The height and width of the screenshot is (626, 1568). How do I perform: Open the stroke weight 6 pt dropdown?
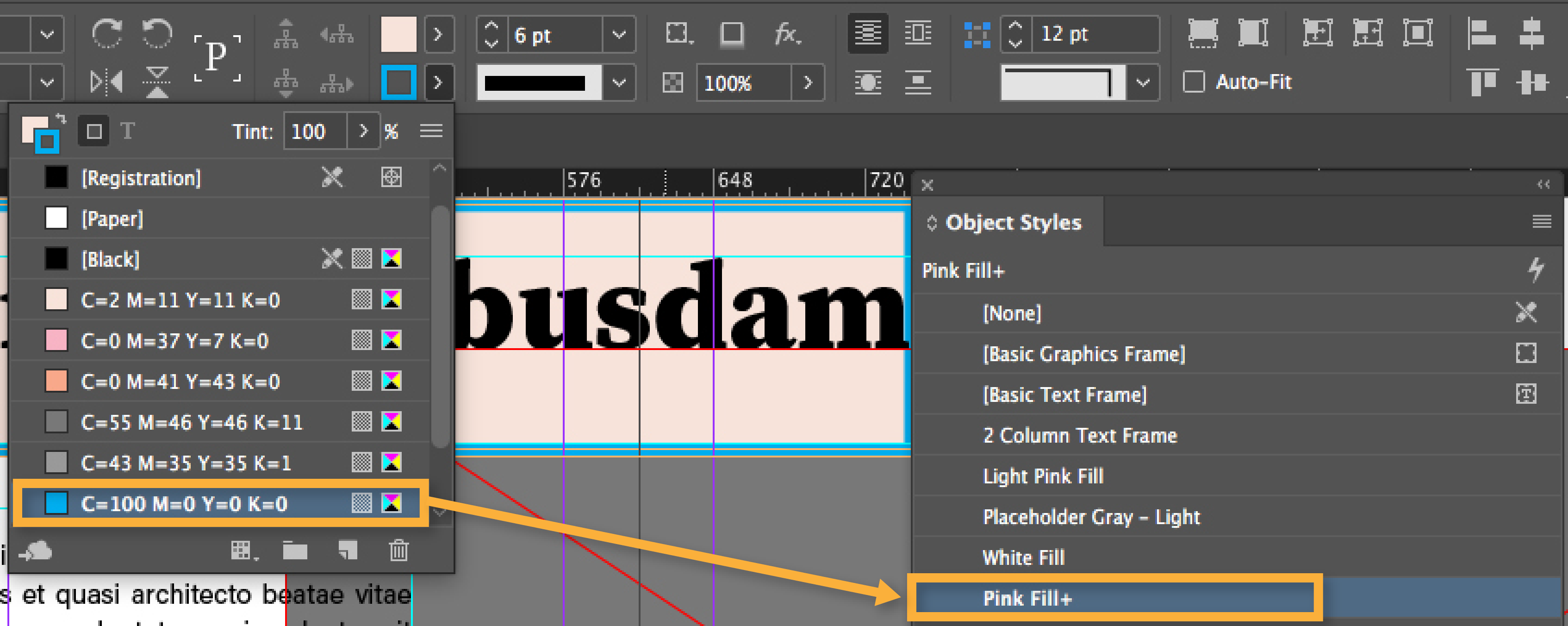tap(618, 34)
